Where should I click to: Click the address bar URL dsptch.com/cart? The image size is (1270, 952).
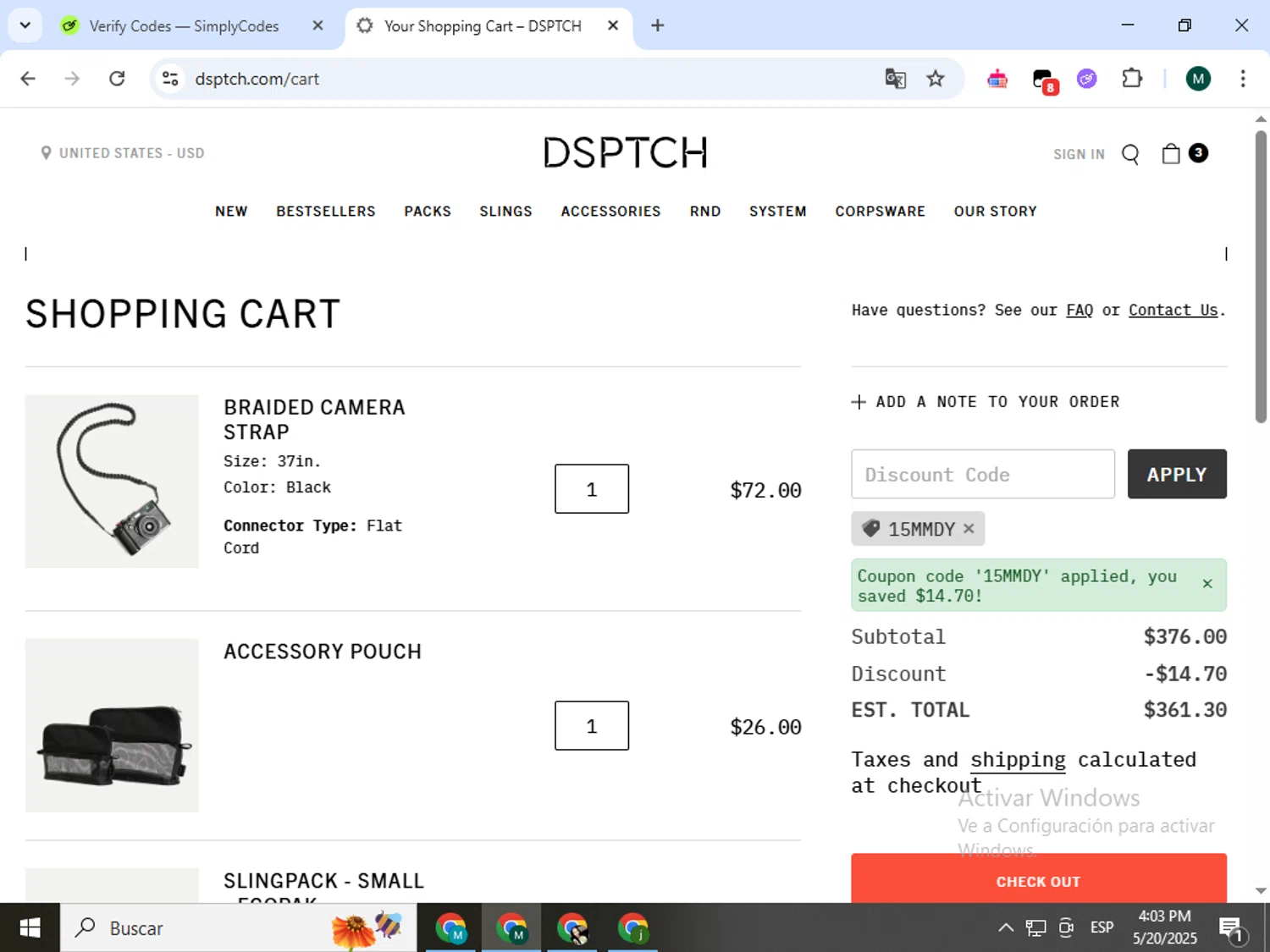(x=257, y=79)
